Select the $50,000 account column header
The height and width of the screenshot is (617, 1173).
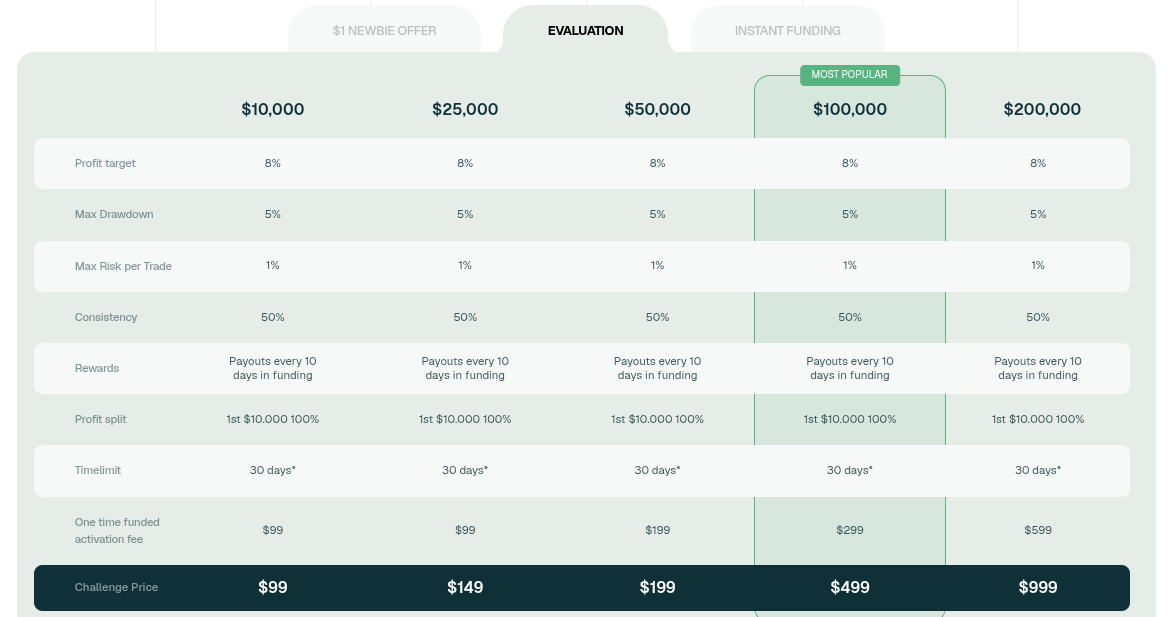(x=657, y=109)
